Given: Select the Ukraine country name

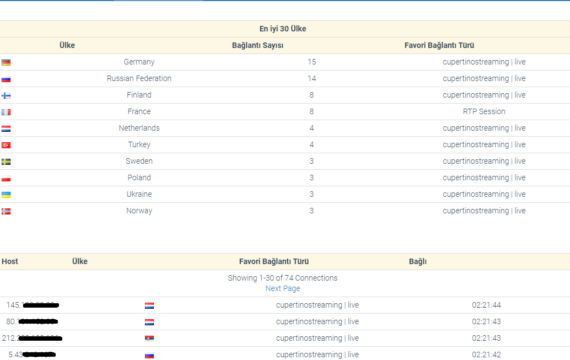Looking at the screenshot, I should tap(139, 194).
